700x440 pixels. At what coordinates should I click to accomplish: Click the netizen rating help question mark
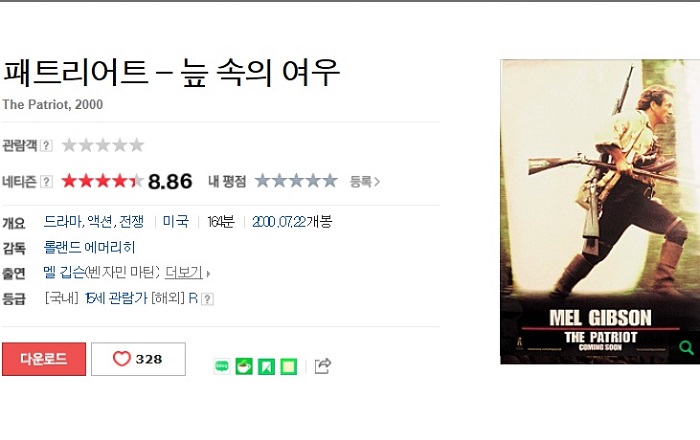click(x=46, y=182)
